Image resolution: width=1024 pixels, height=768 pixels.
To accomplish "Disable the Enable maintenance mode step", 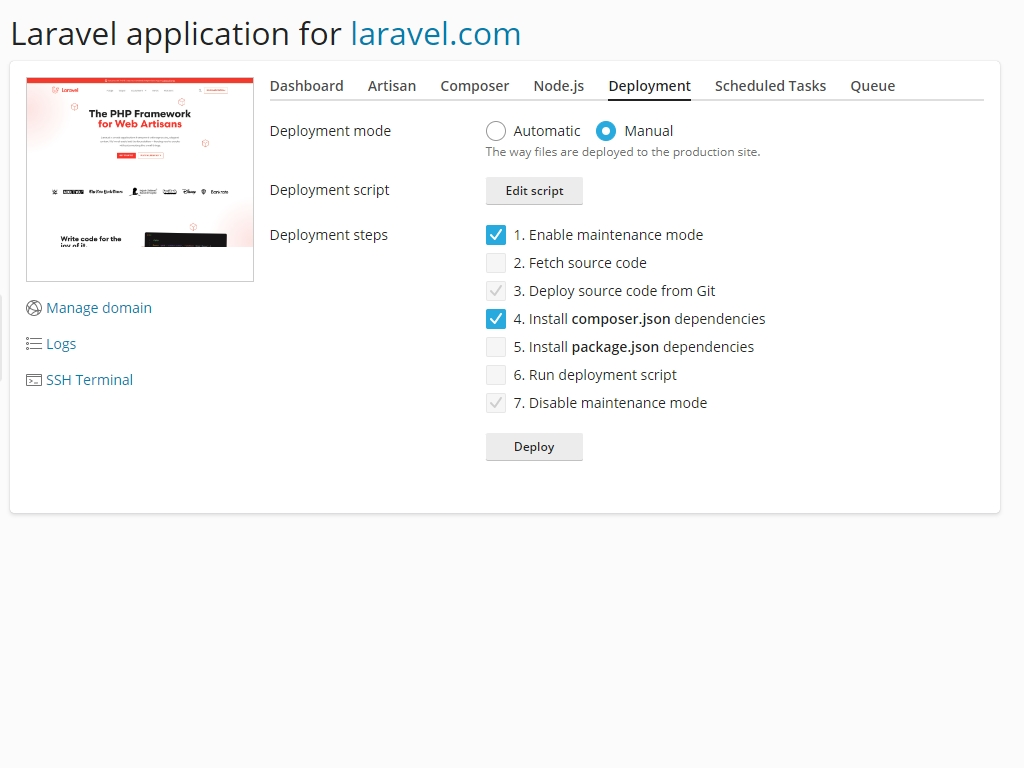I will click(496, 234).
